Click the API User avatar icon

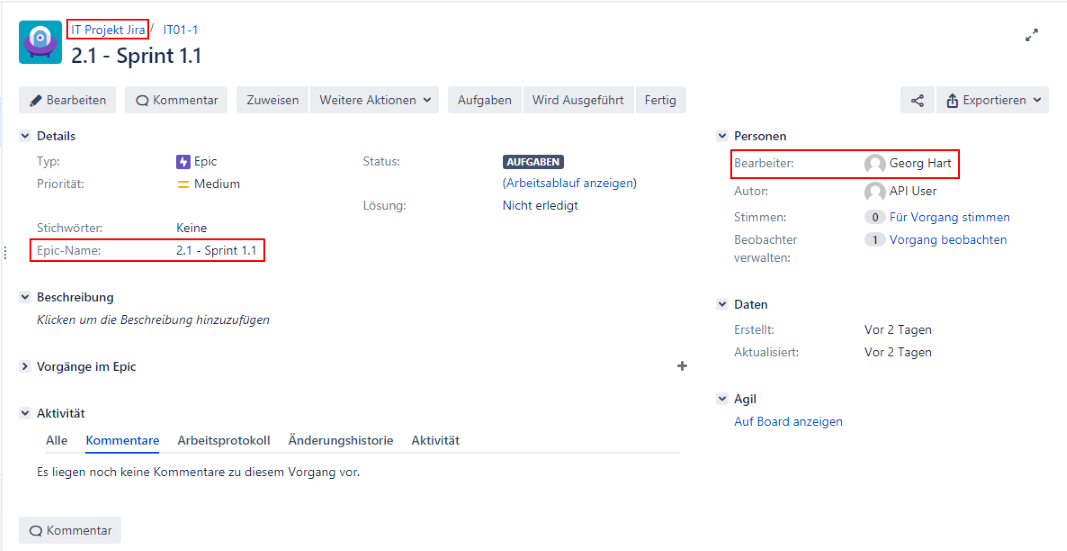tap(875, 191)
